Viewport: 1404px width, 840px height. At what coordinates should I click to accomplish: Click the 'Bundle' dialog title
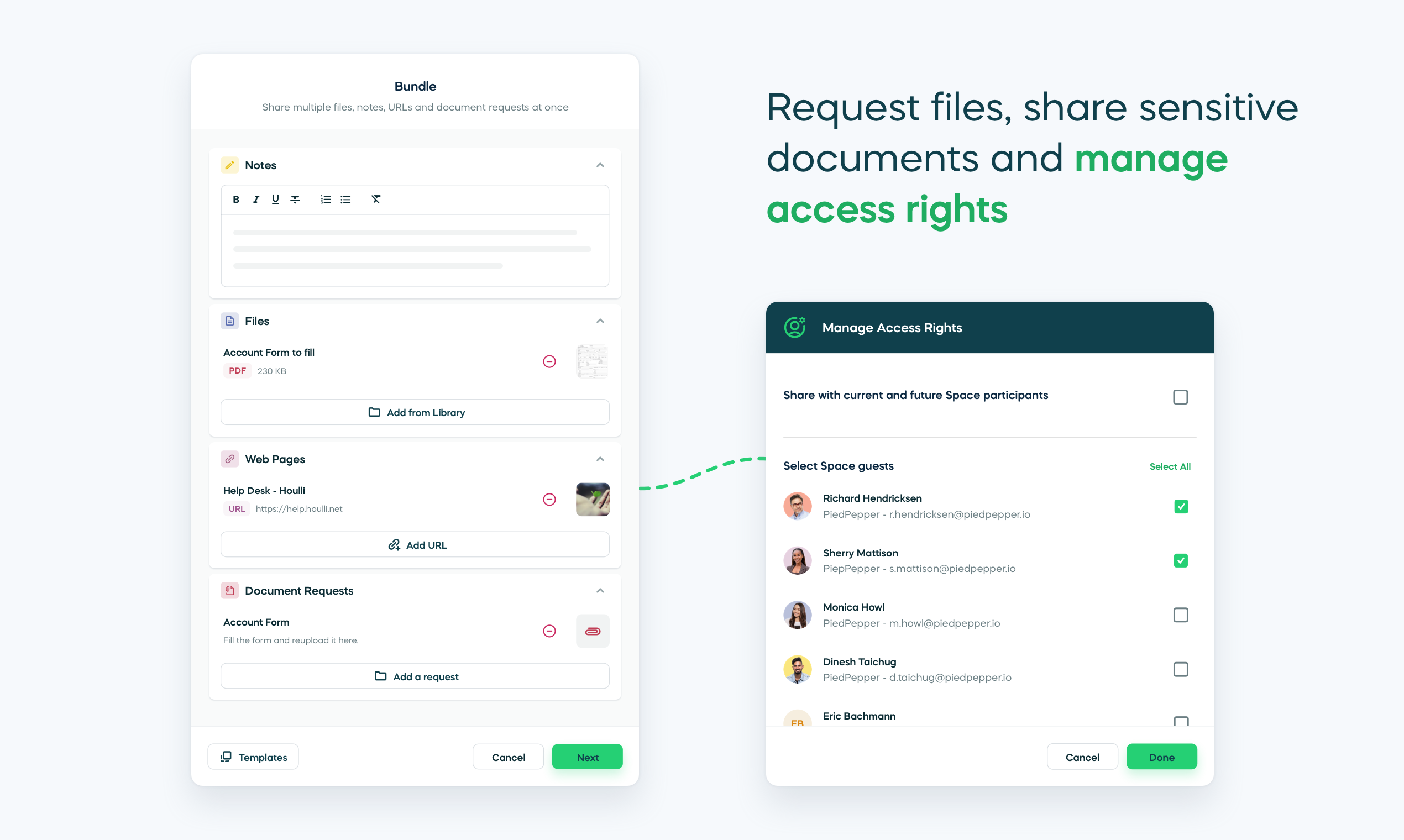[x=415, y=86]
